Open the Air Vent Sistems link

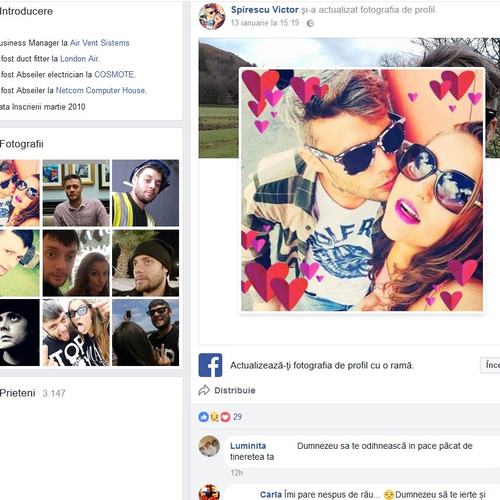100,43
